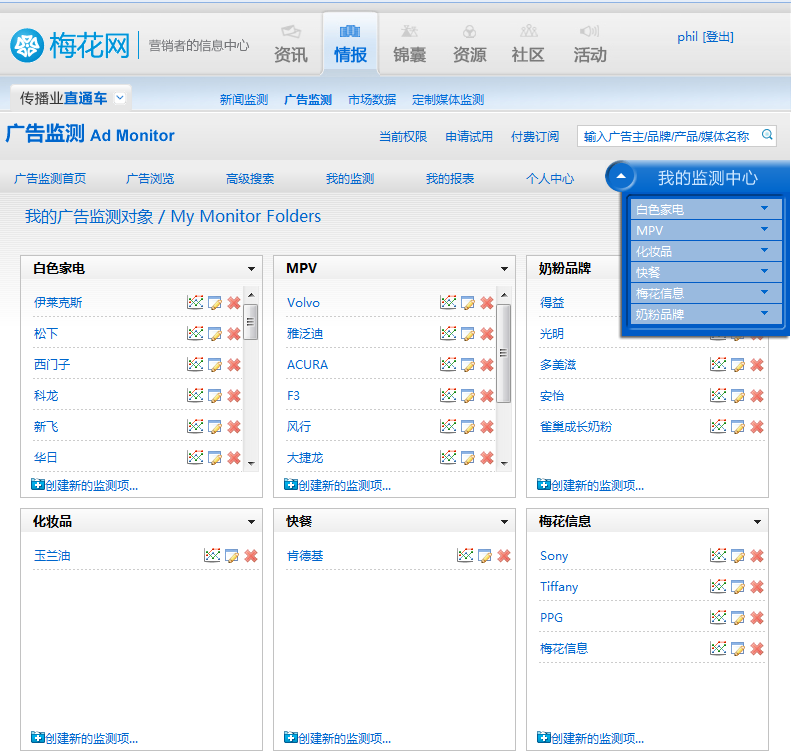Screen dimensions: 791x756
Task: Open the 光明 monitor item
Action: [x=552, y=334]
